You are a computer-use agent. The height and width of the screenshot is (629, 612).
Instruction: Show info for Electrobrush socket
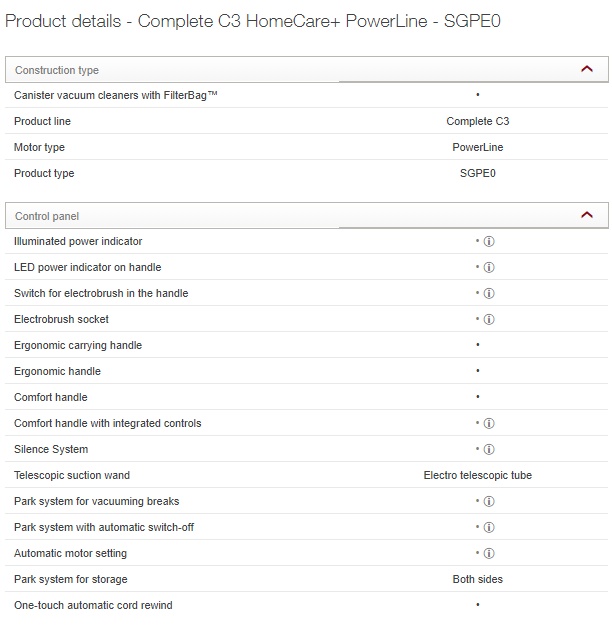pos(489,320)
